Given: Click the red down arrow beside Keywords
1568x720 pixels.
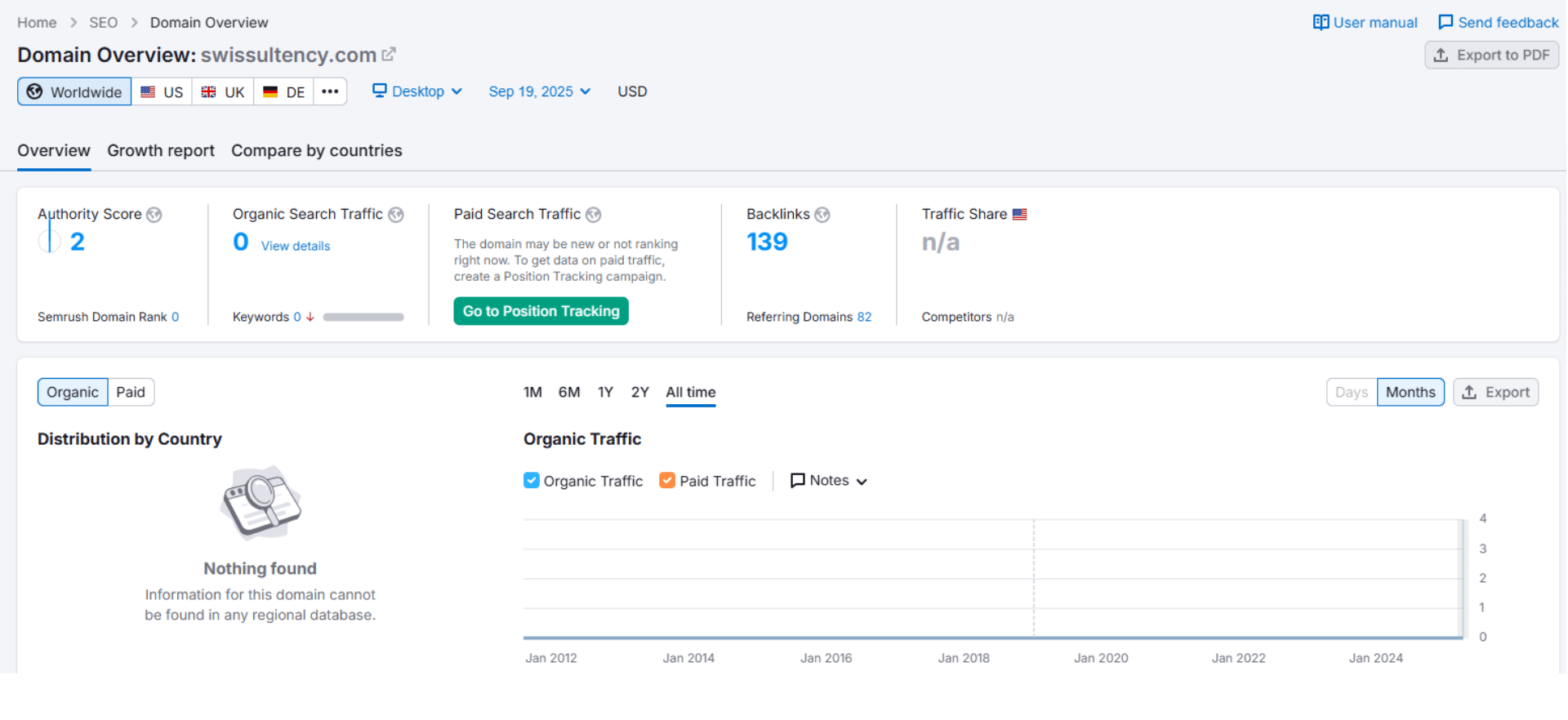Looking at the screenshot, I should (310, 317).
